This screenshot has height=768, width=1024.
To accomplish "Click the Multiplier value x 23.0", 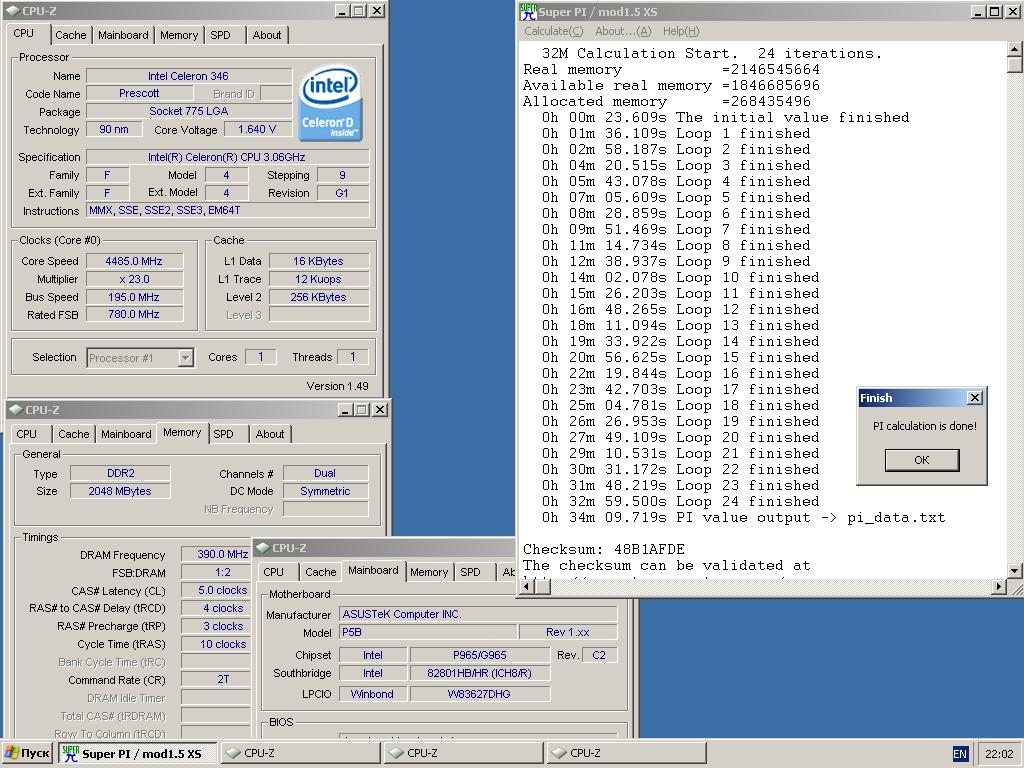I will (134, 279).
